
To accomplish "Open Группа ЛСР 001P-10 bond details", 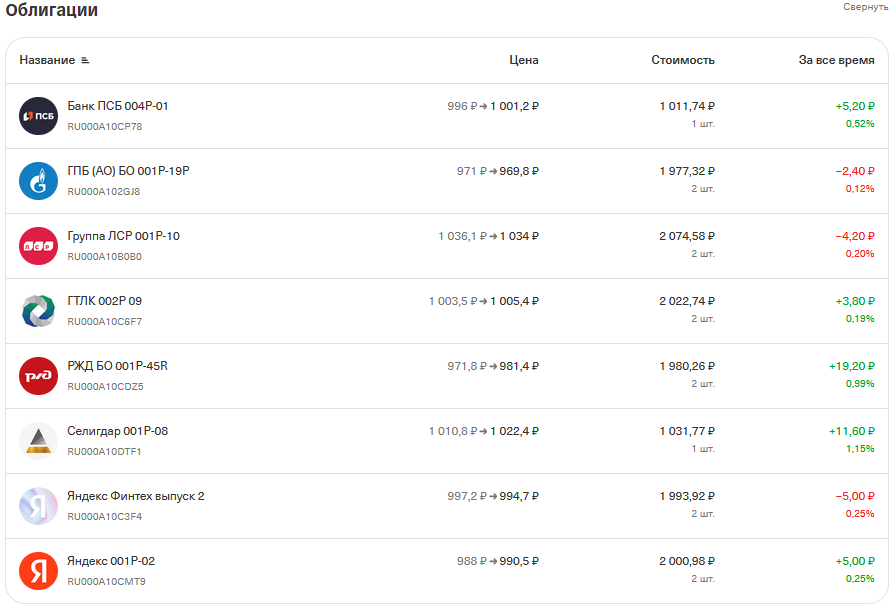I will tap(123, 236).
